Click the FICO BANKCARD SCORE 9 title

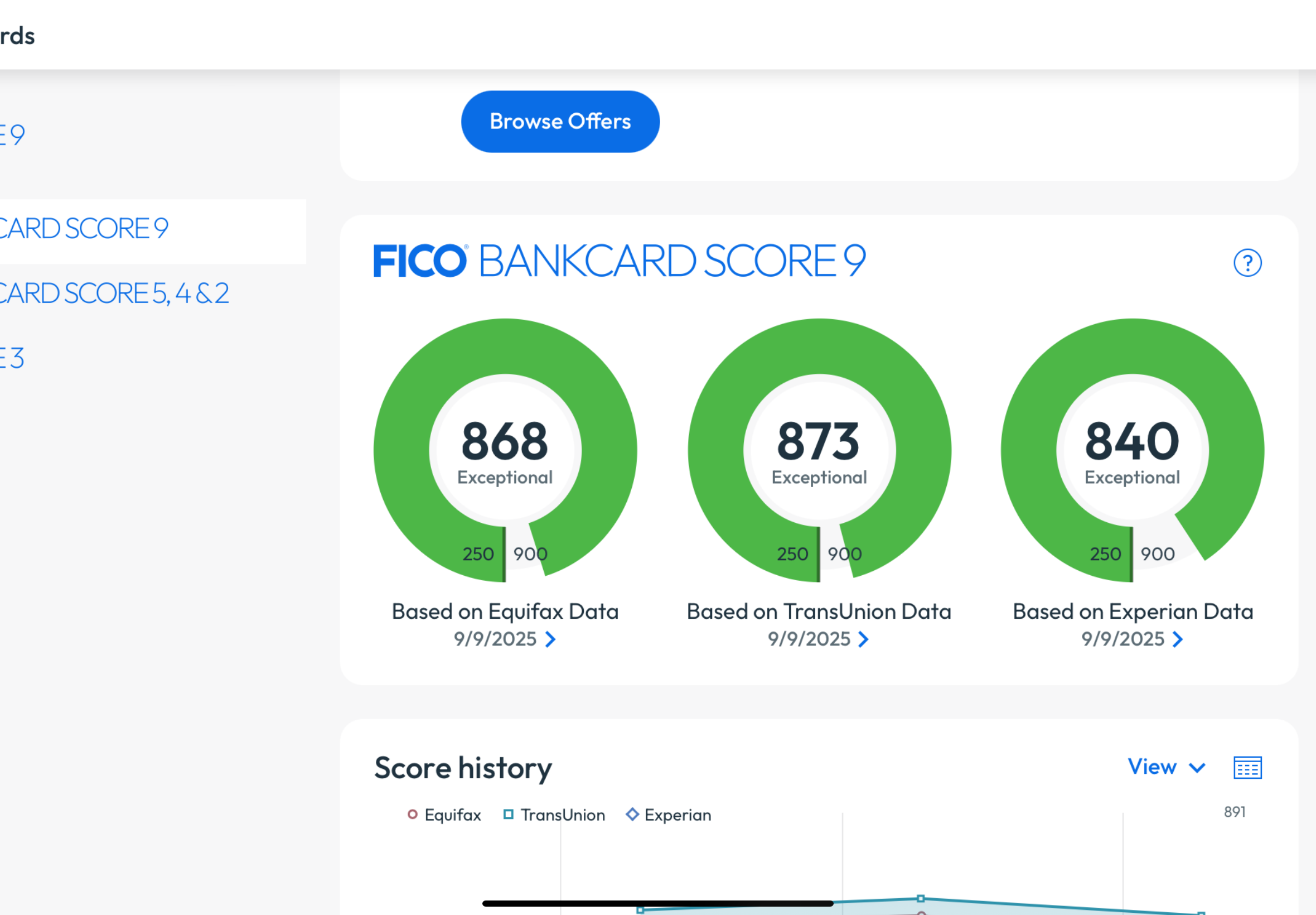620,261
